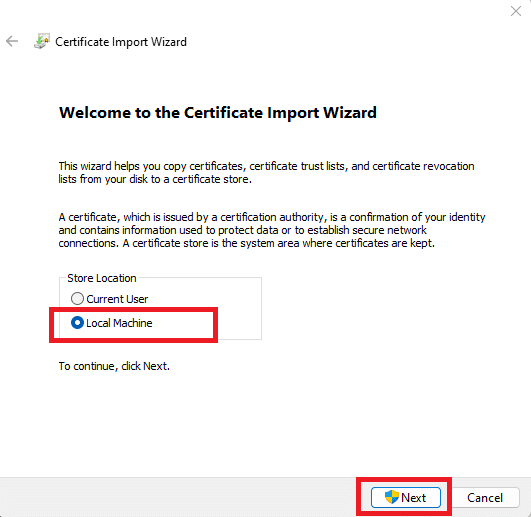Click the "Welcome to the Certificate Import Wizard" heading
531x517 pixels.
(x=218, y=113)
